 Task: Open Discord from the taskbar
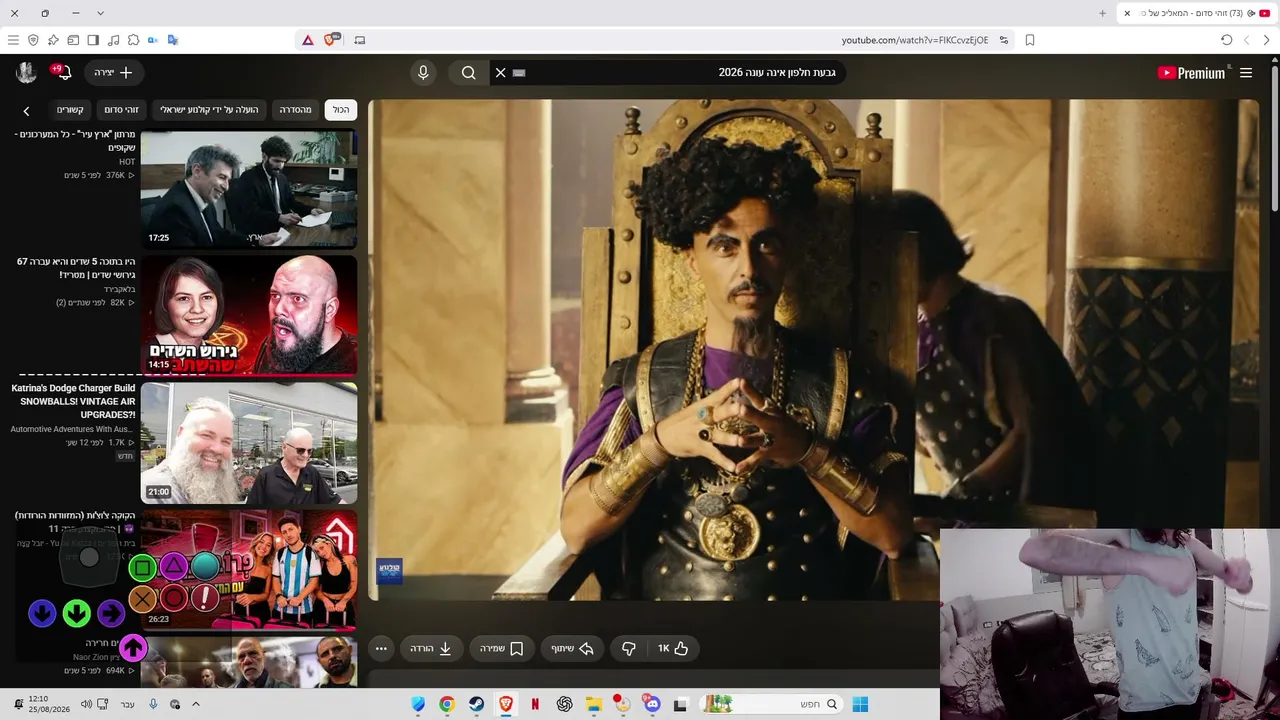click(652, 704)
